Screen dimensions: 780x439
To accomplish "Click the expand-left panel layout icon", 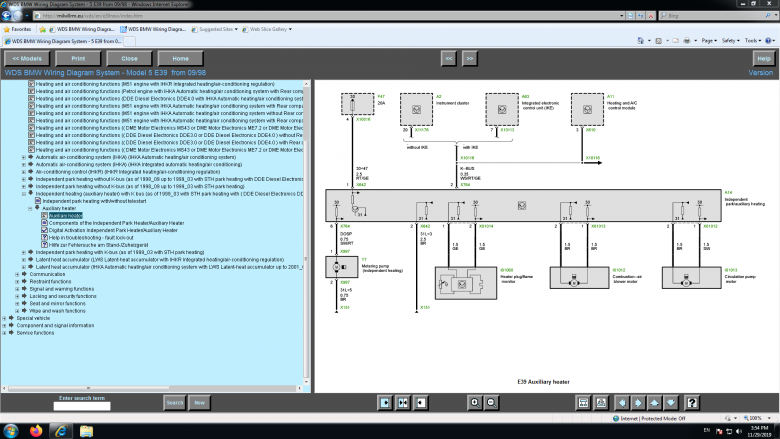I will (385, 403).
